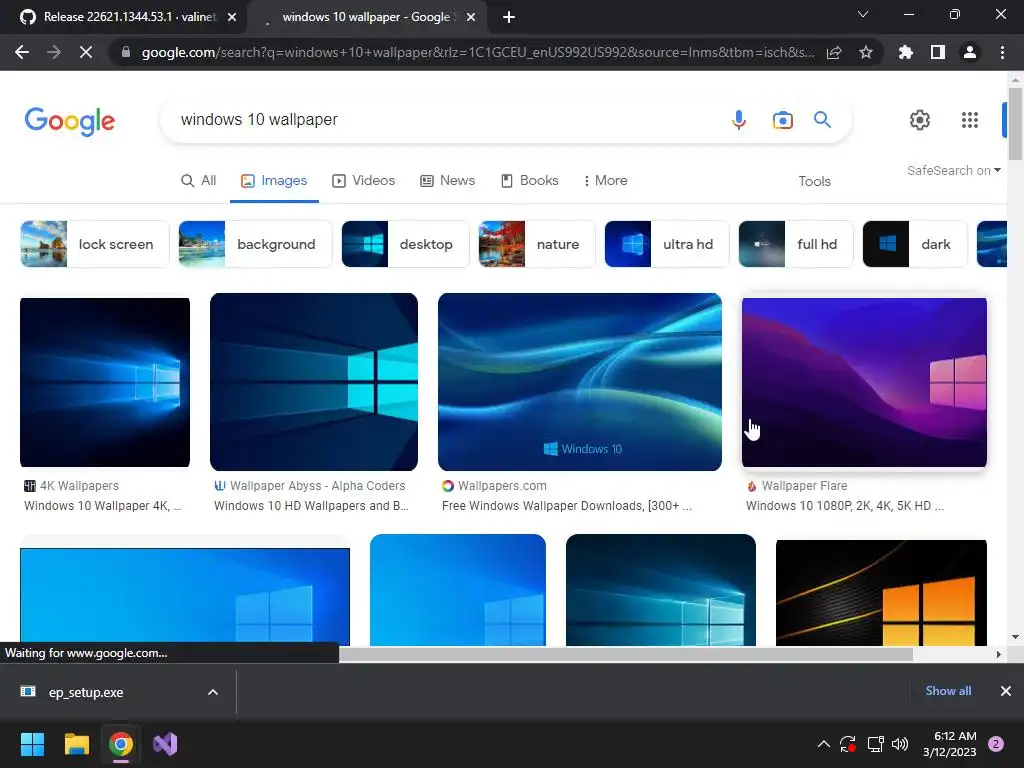Image resolution: width=1024 pixels, height=768 pixels.
Task: Open a new browser tab
Action: click(509, 18)
